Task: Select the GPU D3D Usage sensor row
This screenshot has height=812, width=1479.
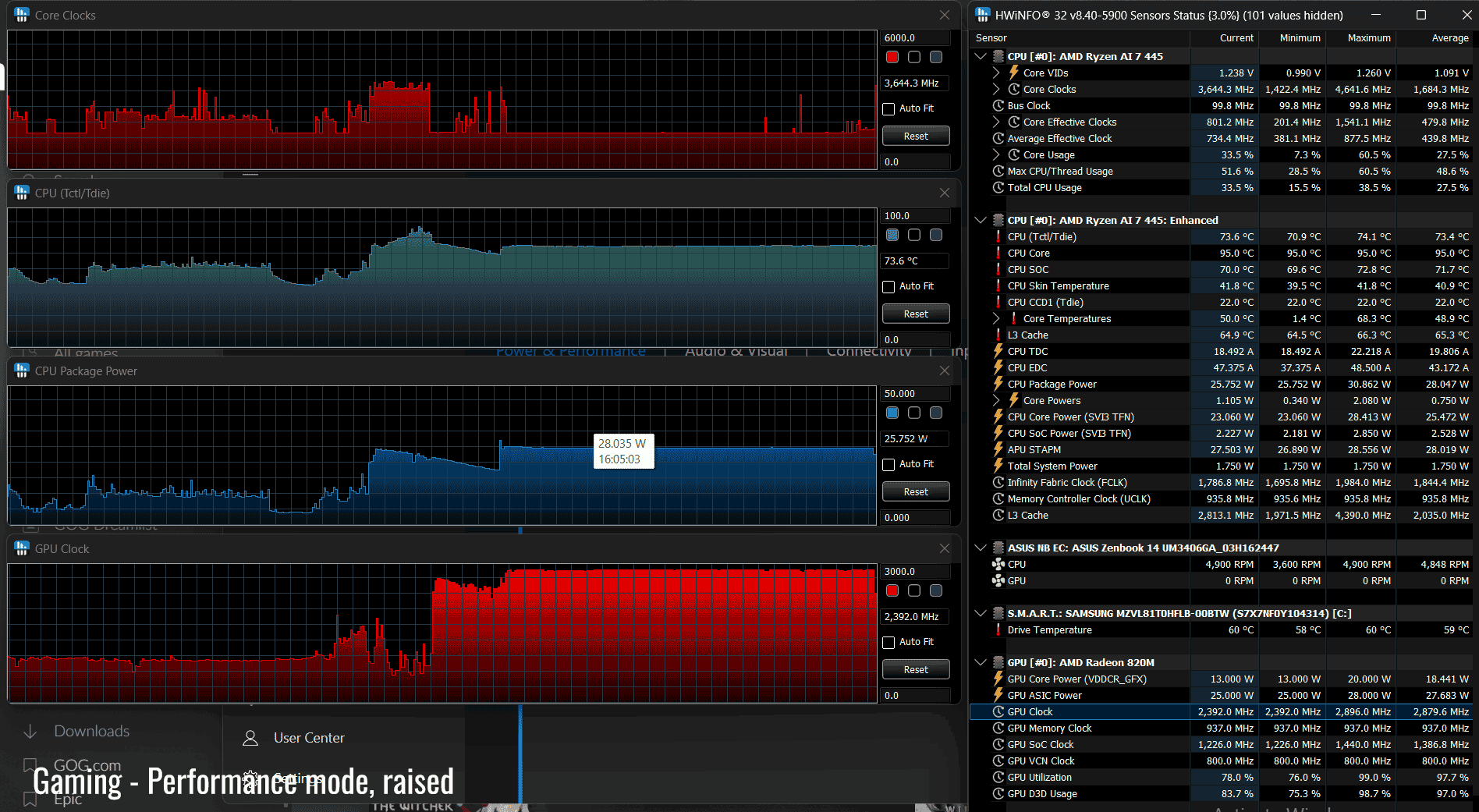Action: (x=1221, y=793)
